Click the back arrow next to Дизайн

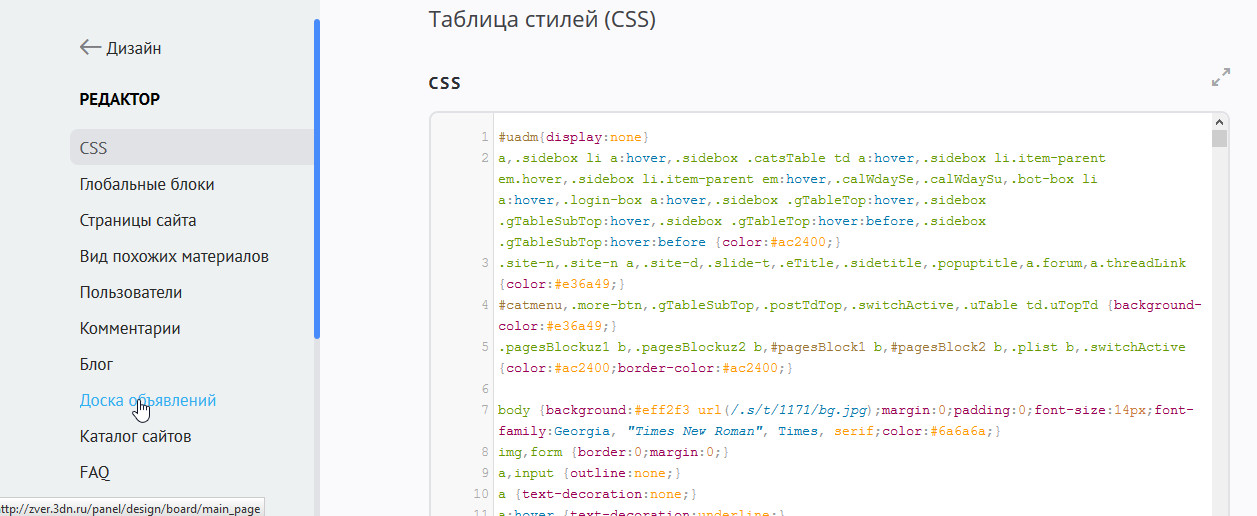coord(90,47)
